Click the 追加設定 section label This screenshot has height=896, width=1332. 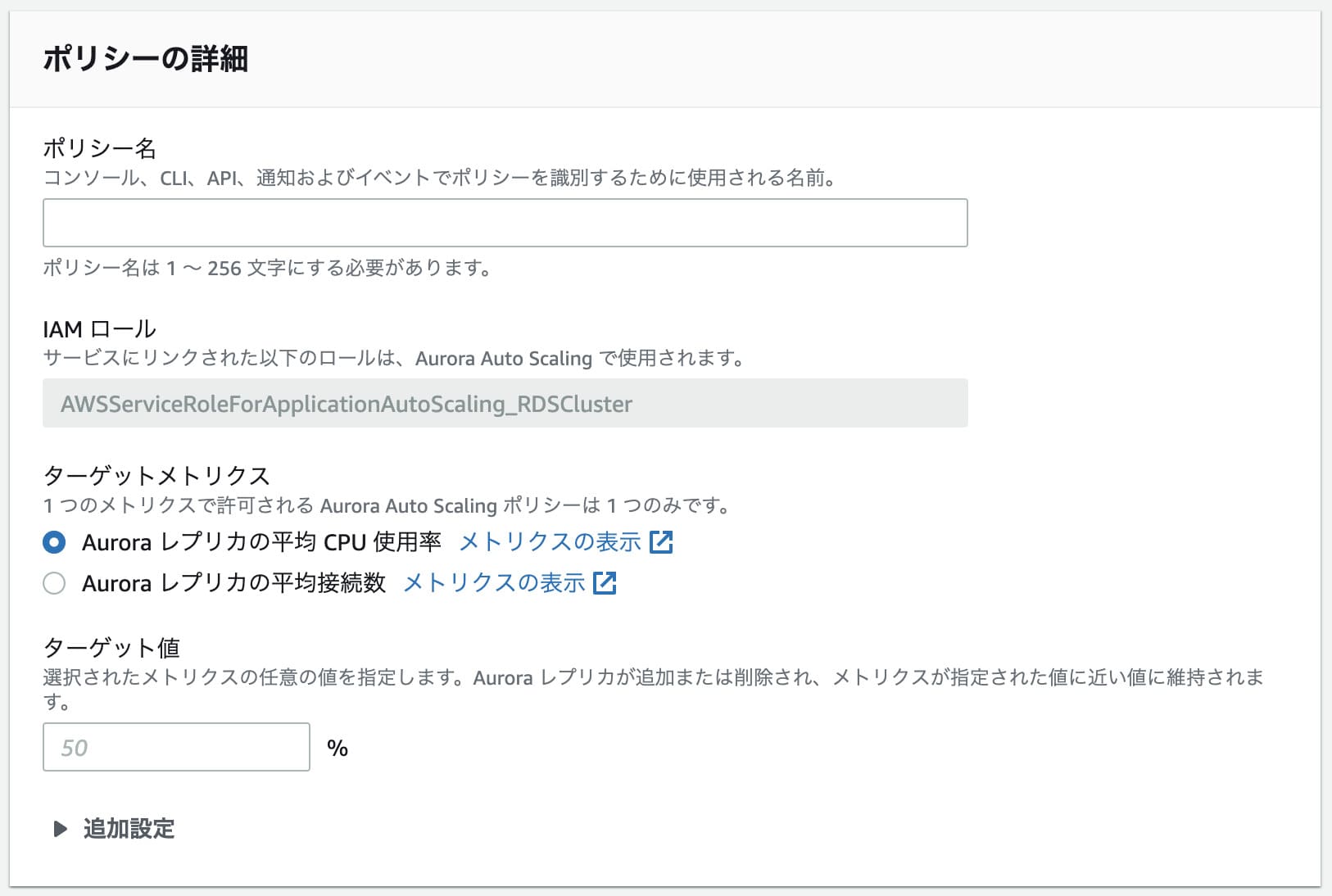coord(129,829)
